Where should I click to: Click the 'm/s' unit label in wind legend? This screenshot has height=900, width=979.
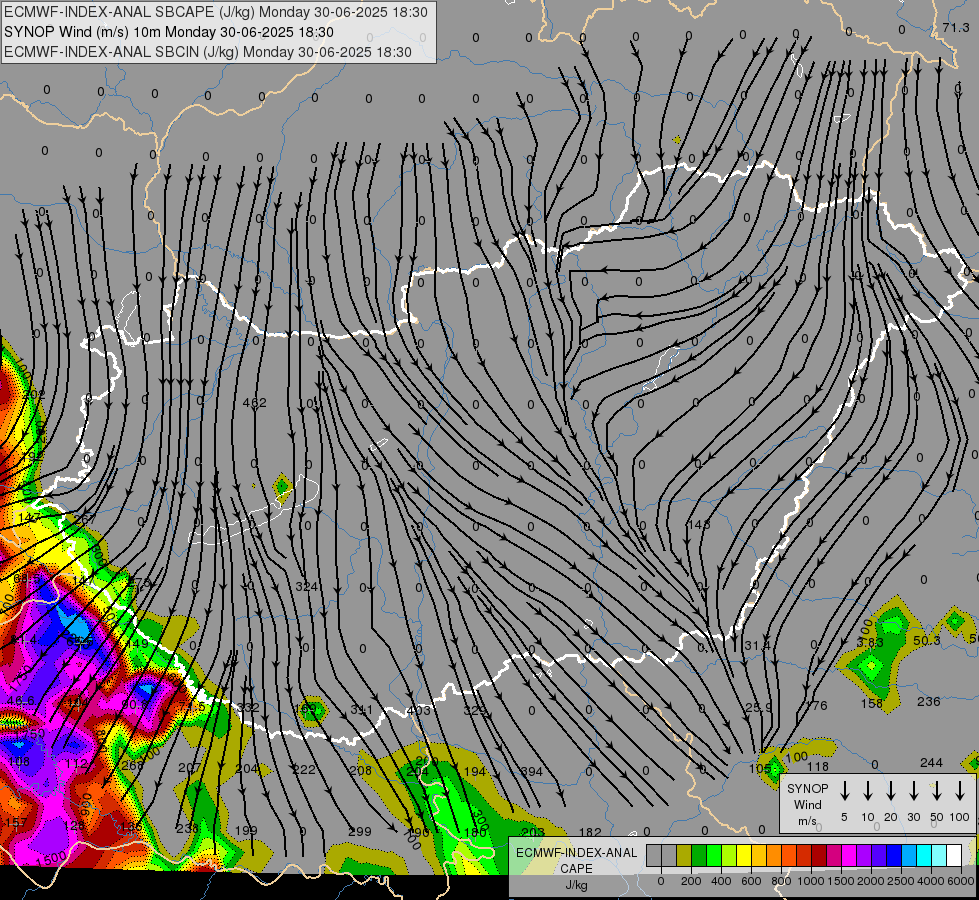(x=807, y=821)
